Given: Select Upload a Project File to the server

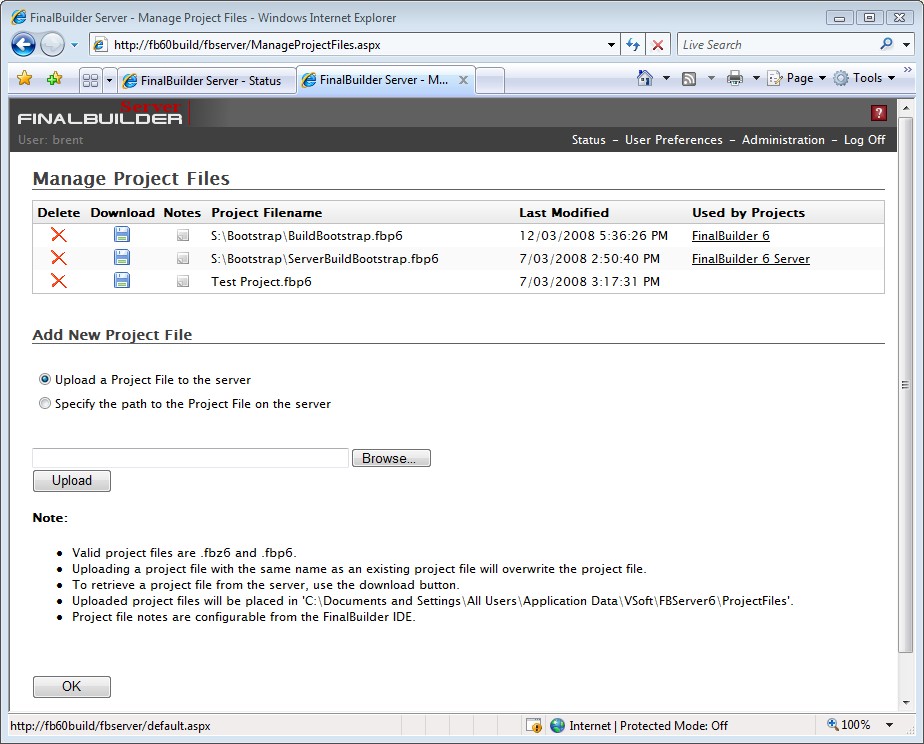Looking at the screenshot, I should pos(45,379).
